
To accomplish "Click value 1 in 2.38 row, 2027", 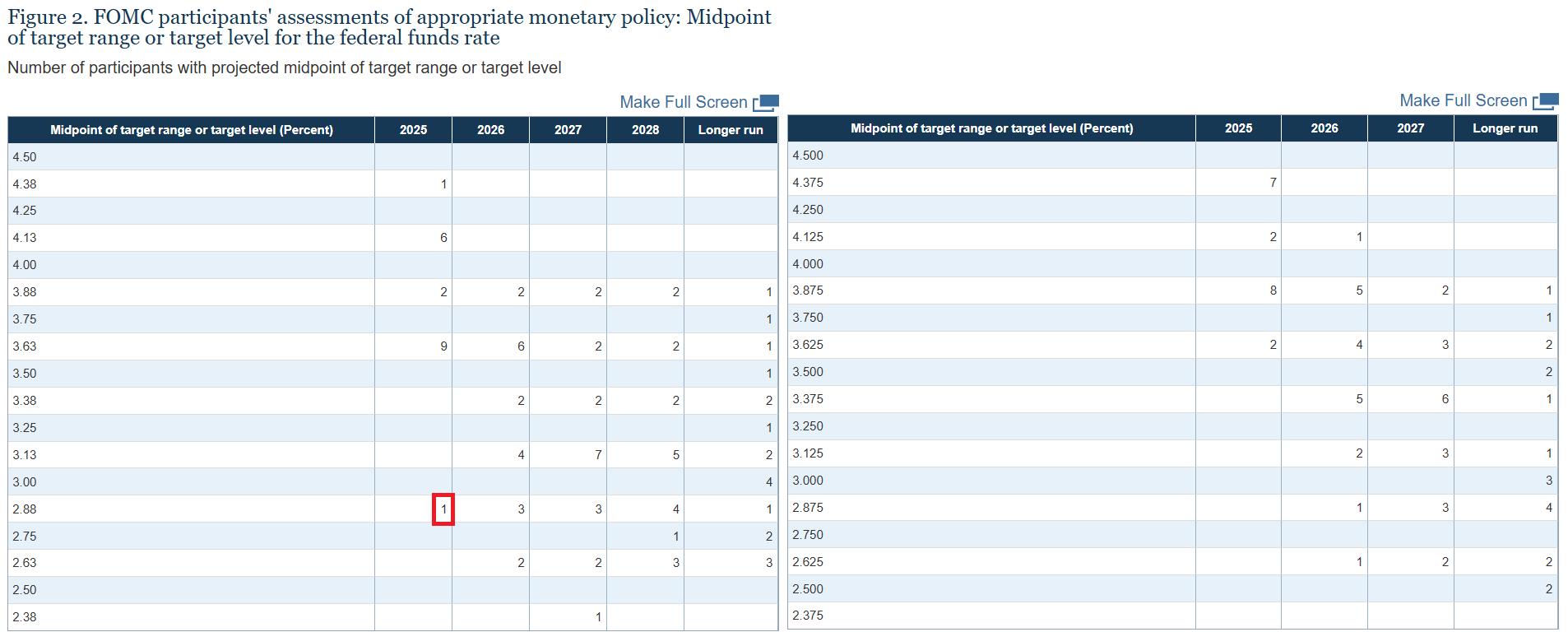I will [x=598, y=617].
